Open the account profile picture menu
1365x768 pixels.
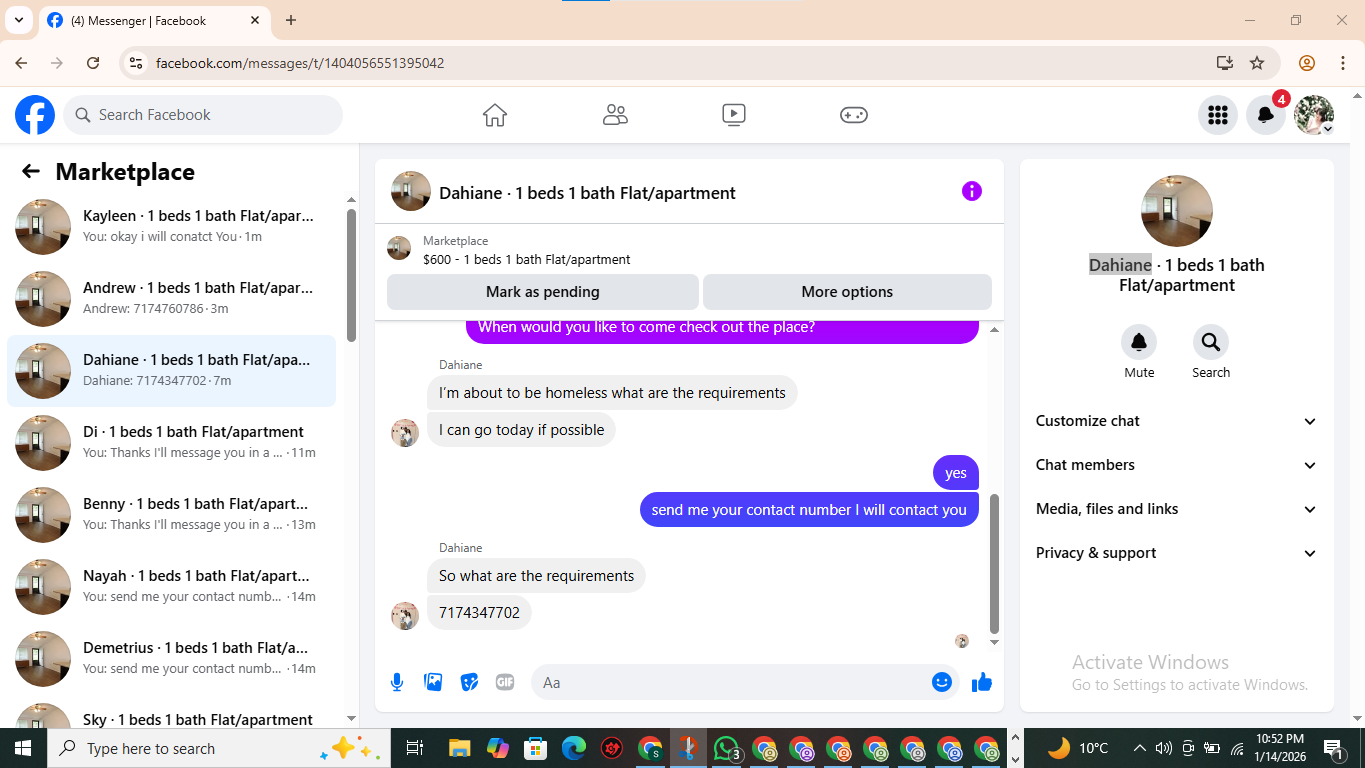pyautogui.click(x=1314, y=115)
